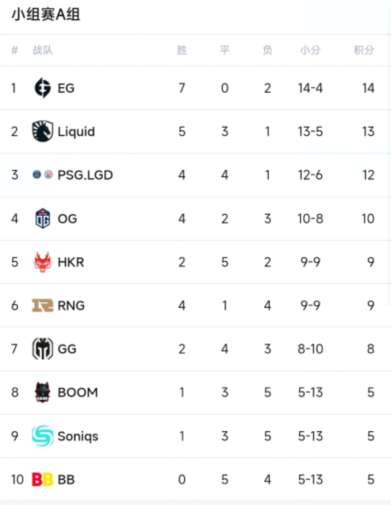Image resolution: width=391 pixels, height=505 pixels.
Task: Open the teal Soniqs logo
Action: pyautogui.click(x=43, y=436)
